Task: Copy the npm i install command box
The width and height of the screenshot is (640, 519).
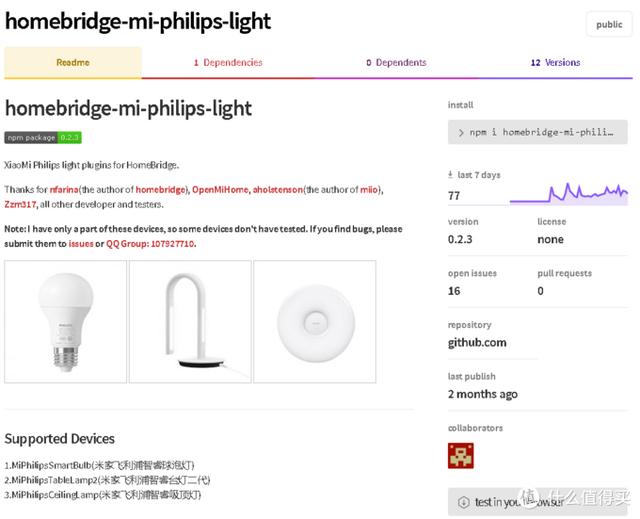Action: [538, 132]
